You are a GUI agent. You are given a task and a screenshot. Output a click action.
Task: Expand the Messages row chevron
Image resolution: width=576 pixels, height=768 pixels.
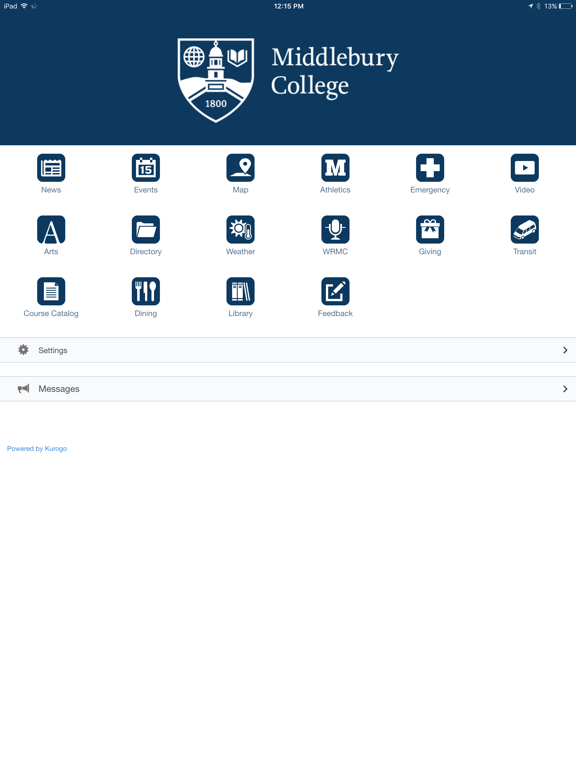click(565, 389)
